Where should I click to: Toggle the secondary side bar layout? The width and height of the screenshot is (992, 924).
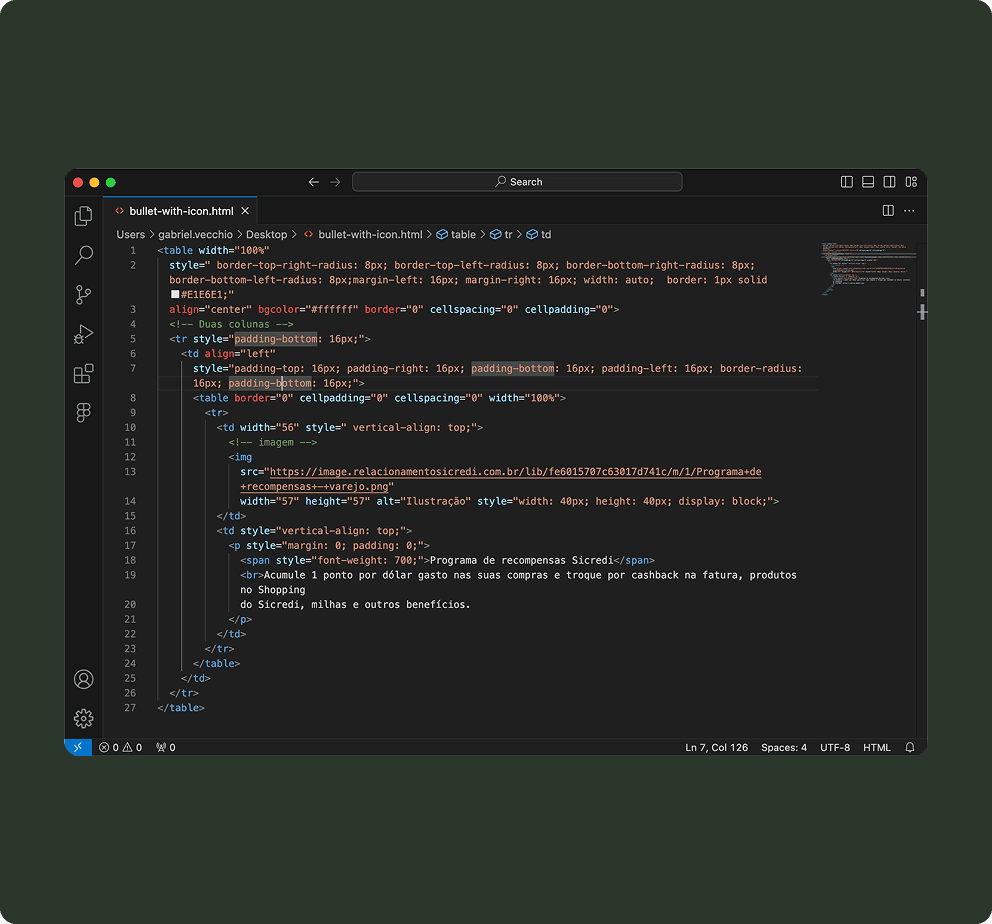click(x=890, y=182)
